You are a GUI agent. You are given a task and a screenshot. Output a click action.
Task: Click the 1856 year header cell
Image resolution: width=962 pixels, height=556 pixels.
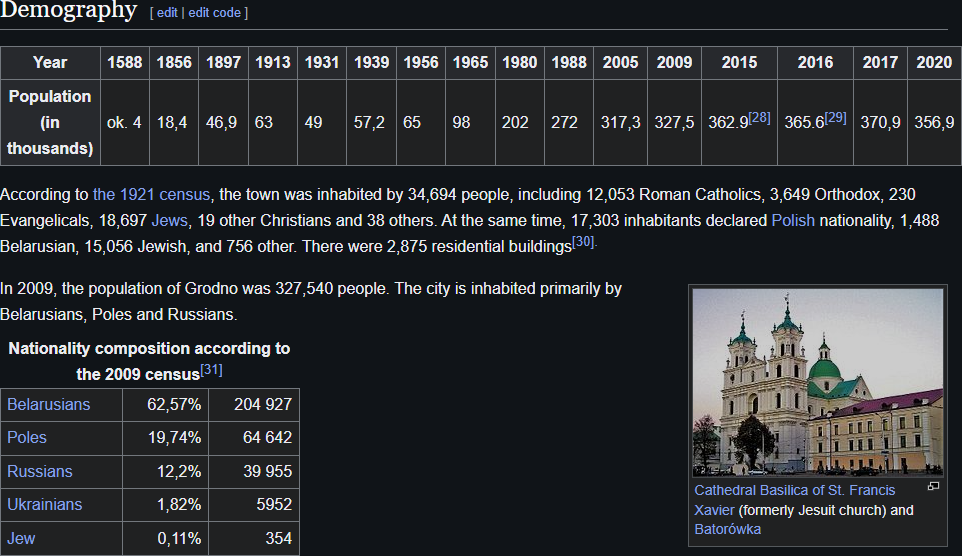click(174, 63)
